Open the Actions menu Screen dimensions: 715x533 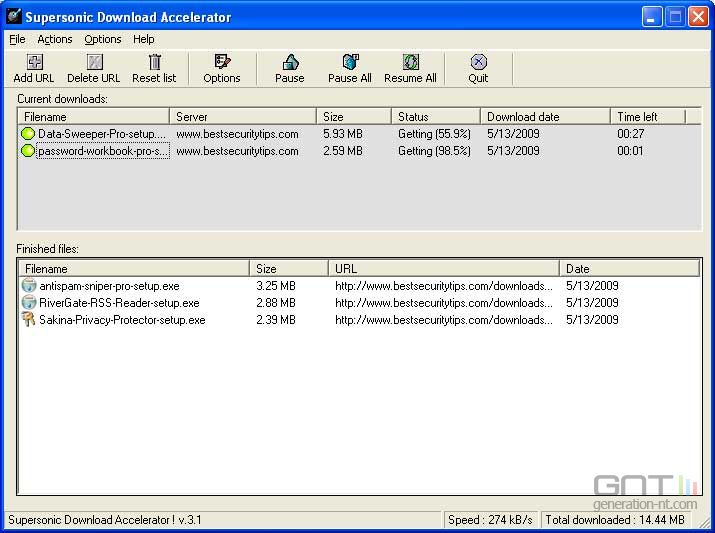click(55, 39)
